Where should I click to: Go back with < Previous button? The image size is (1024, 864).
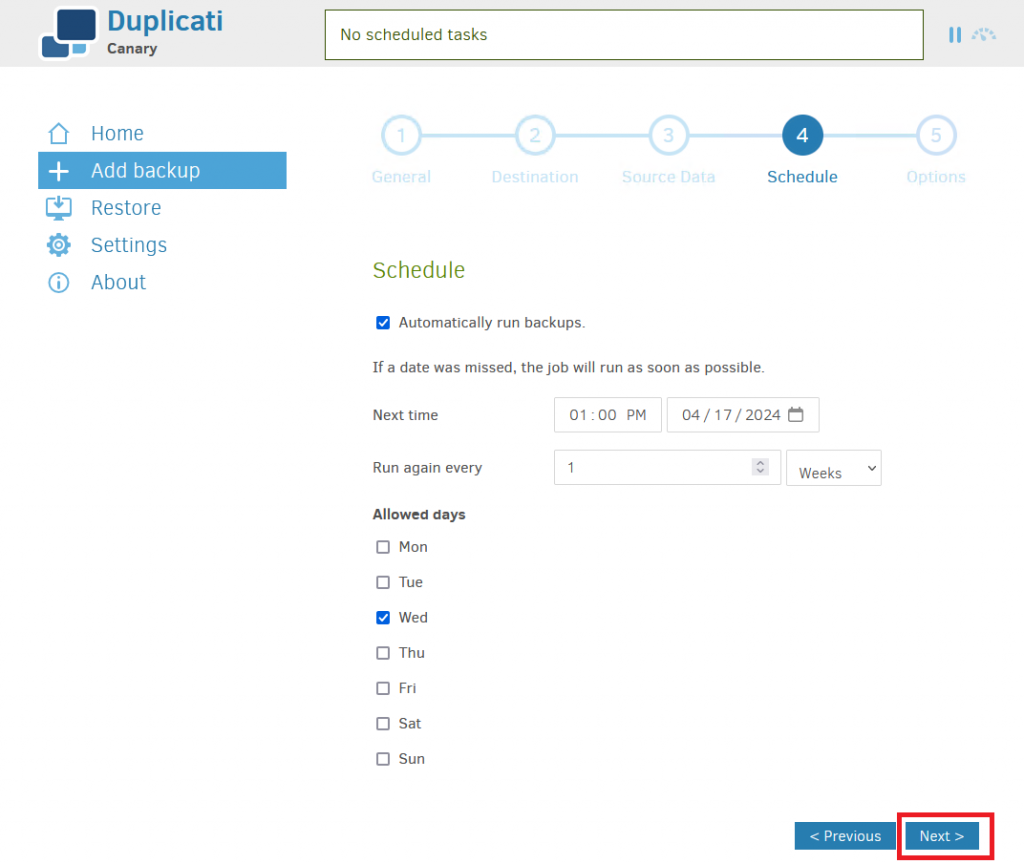(x=845, y=835)
